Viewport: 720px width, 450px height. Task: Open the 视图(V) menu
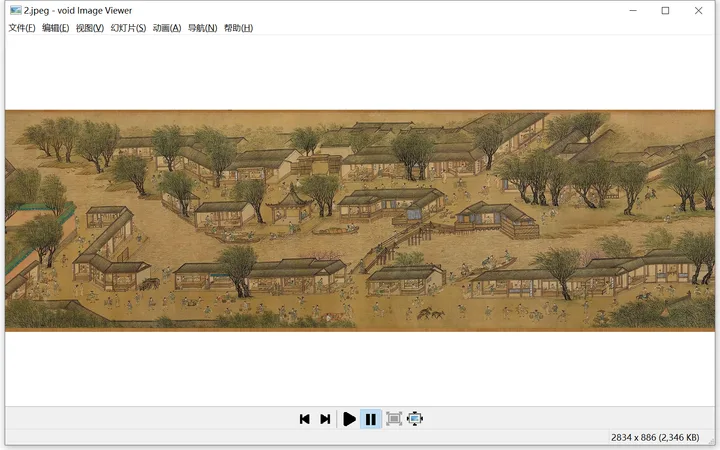[x=90, y=28]
